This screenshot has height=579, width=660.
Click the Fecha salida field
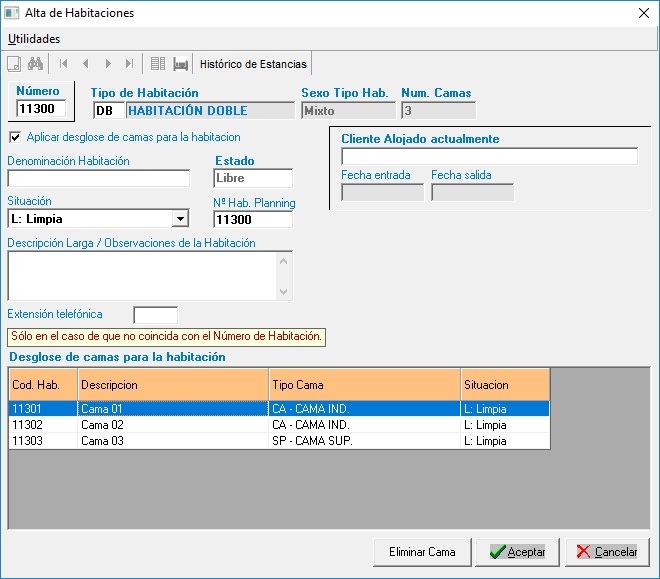click(472, 193)
